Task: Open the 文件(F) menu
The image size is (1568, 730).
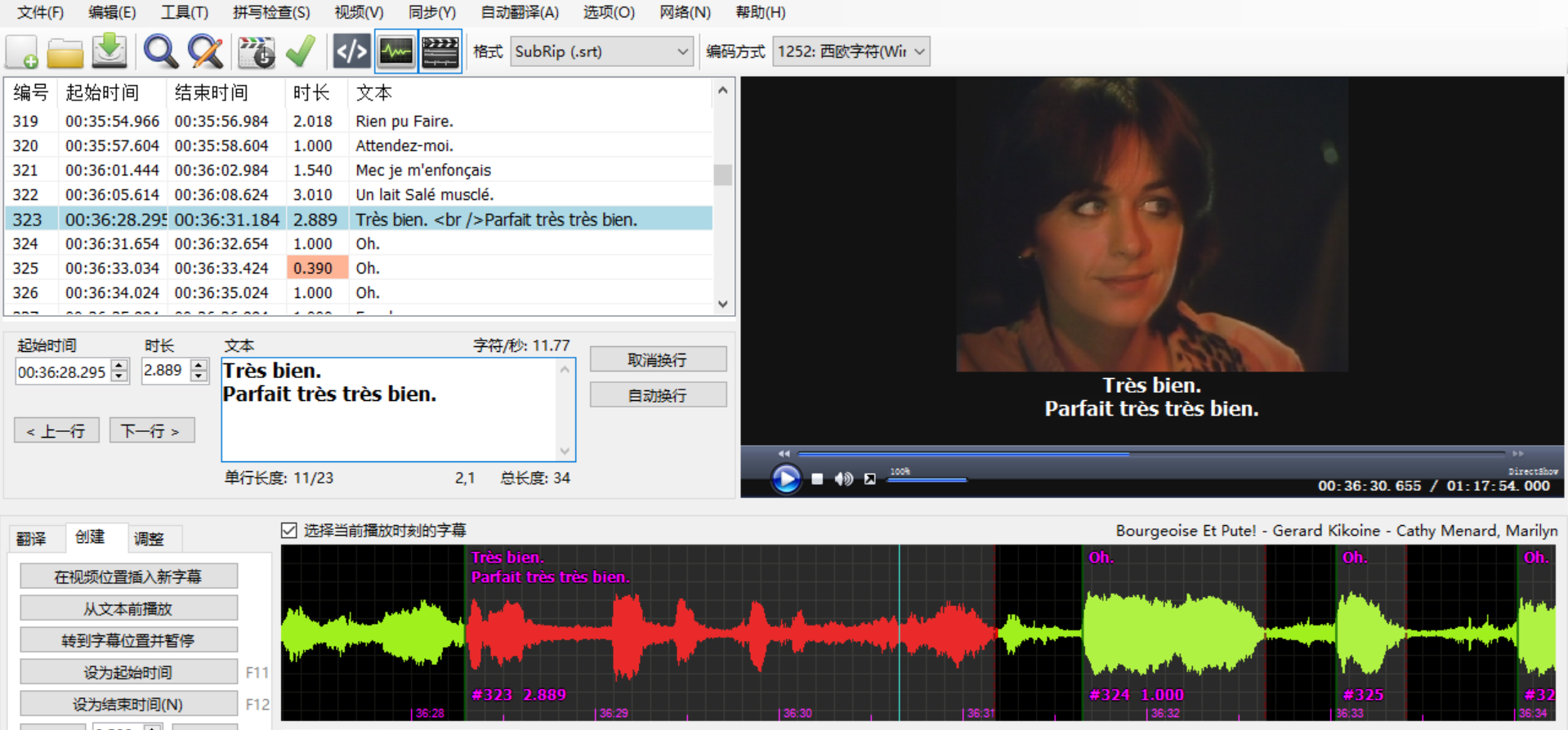Action: pyautogui.click(x=40, y=12)
